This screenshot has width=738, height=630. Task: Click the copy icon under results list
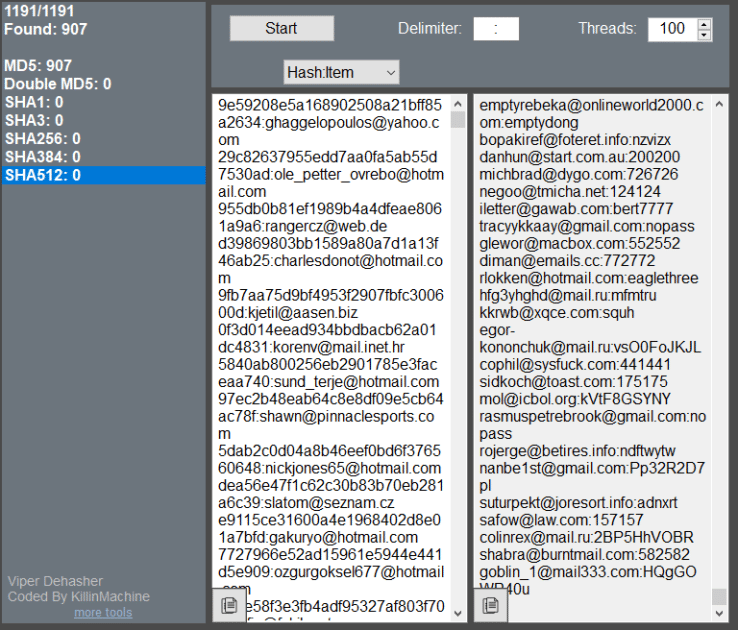(x=490, y=605)
